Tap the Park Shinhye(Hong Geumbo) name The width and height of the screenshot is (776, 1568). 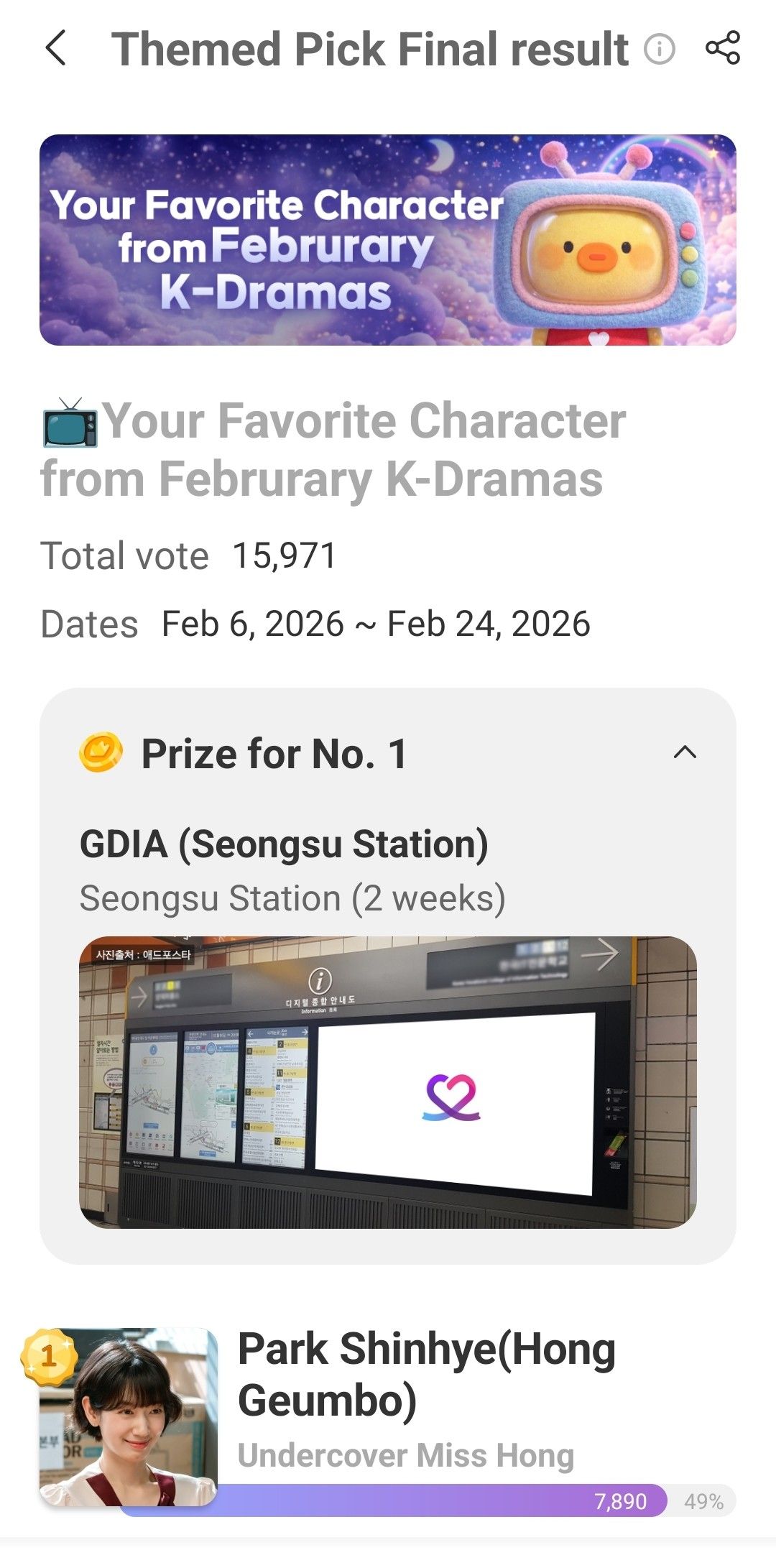426,1374
